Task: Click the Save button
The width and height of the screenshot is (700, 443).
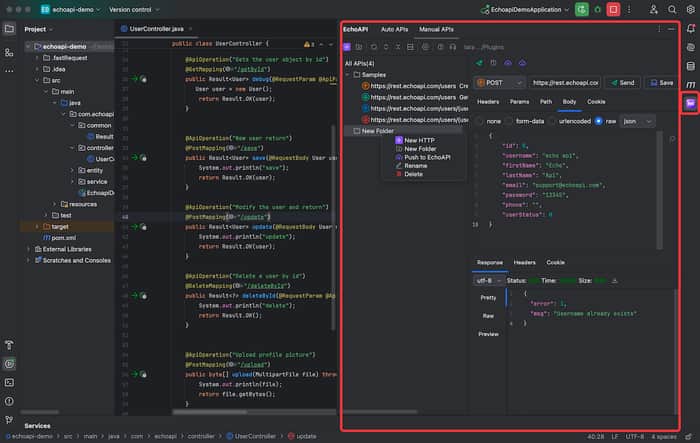Action: (662, 83)
